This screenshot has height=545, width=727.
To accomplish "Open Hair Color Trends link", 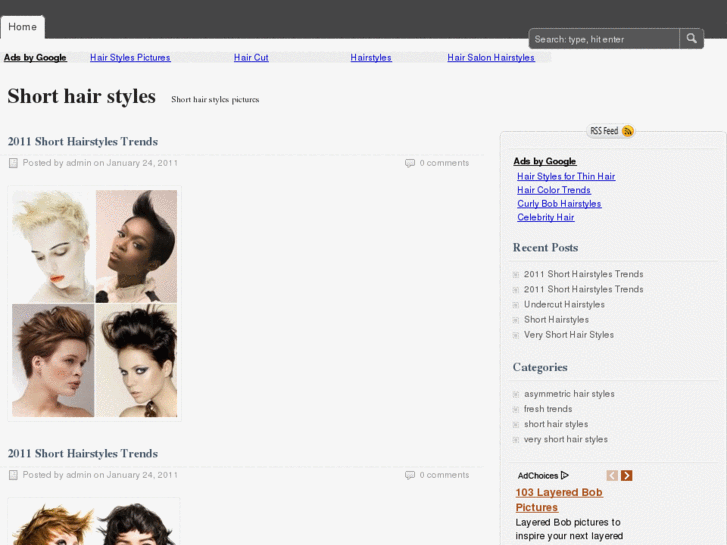I will point(554,190).
